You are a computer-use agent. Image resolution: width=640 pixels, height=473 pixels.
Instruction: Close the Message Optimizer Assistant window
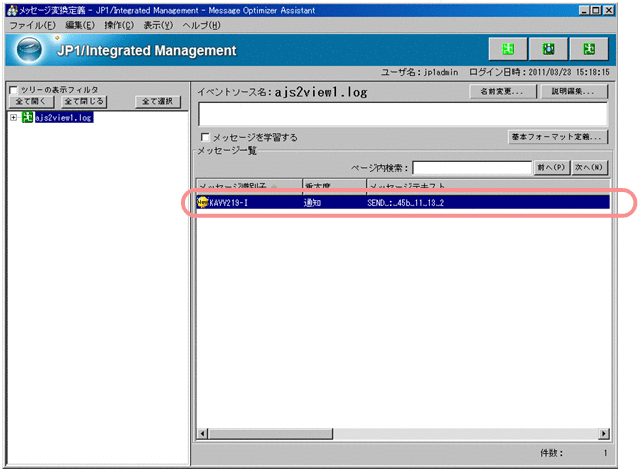(x=609, y=10)
